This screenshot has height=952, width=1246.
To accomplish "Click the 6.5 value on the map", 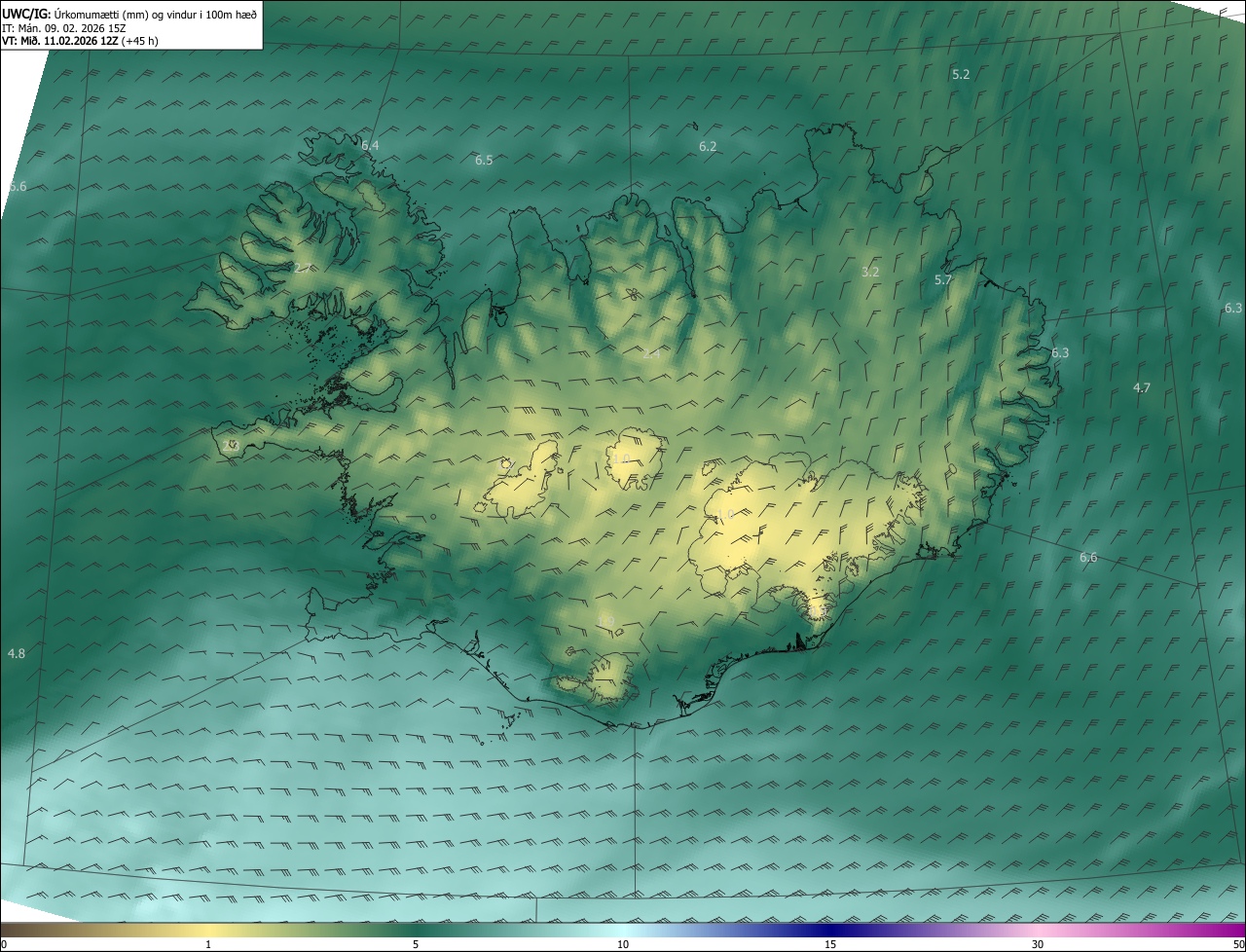I will pos(484,160).
